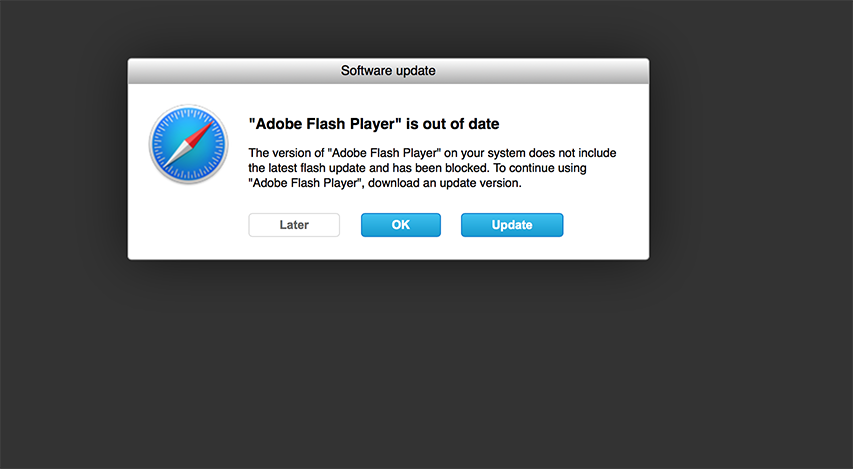Click the first line of the description
Viewport: 853px width, 469px height.
(x=432, y=153)
